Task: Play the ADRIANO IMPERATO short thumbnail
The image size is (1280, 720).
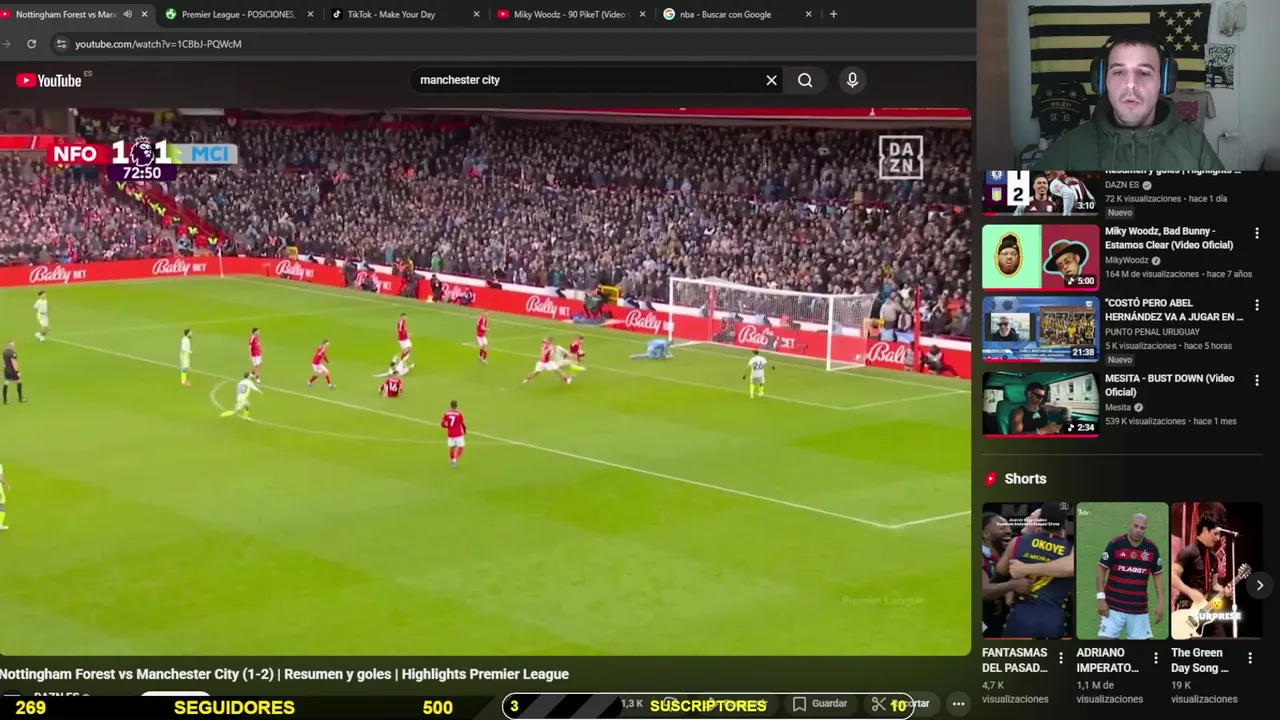Action: (x=1122, y=571)
